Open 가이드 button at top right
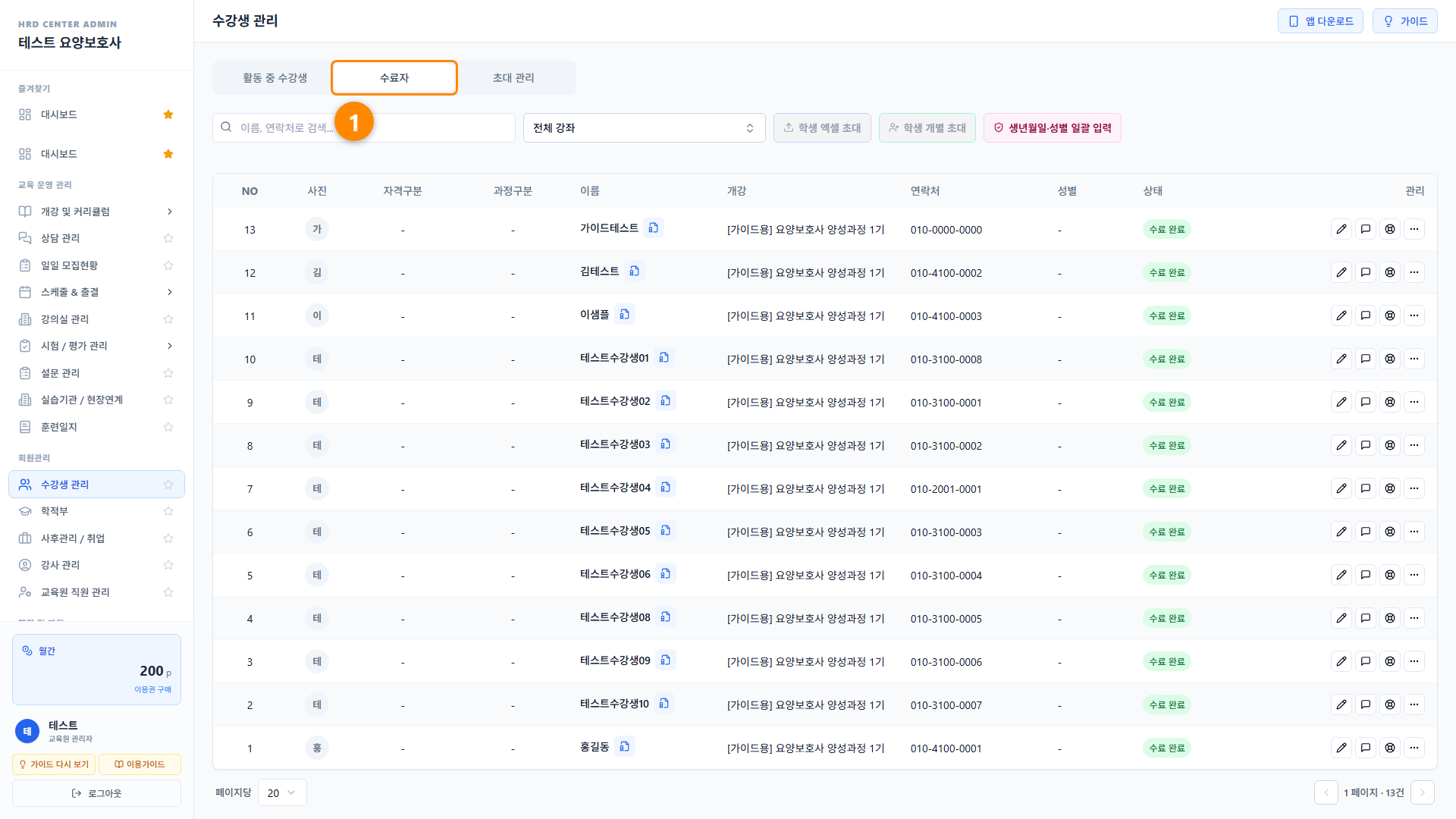The width and height of the screenshot is (1456, 819). pos(1405,21)
